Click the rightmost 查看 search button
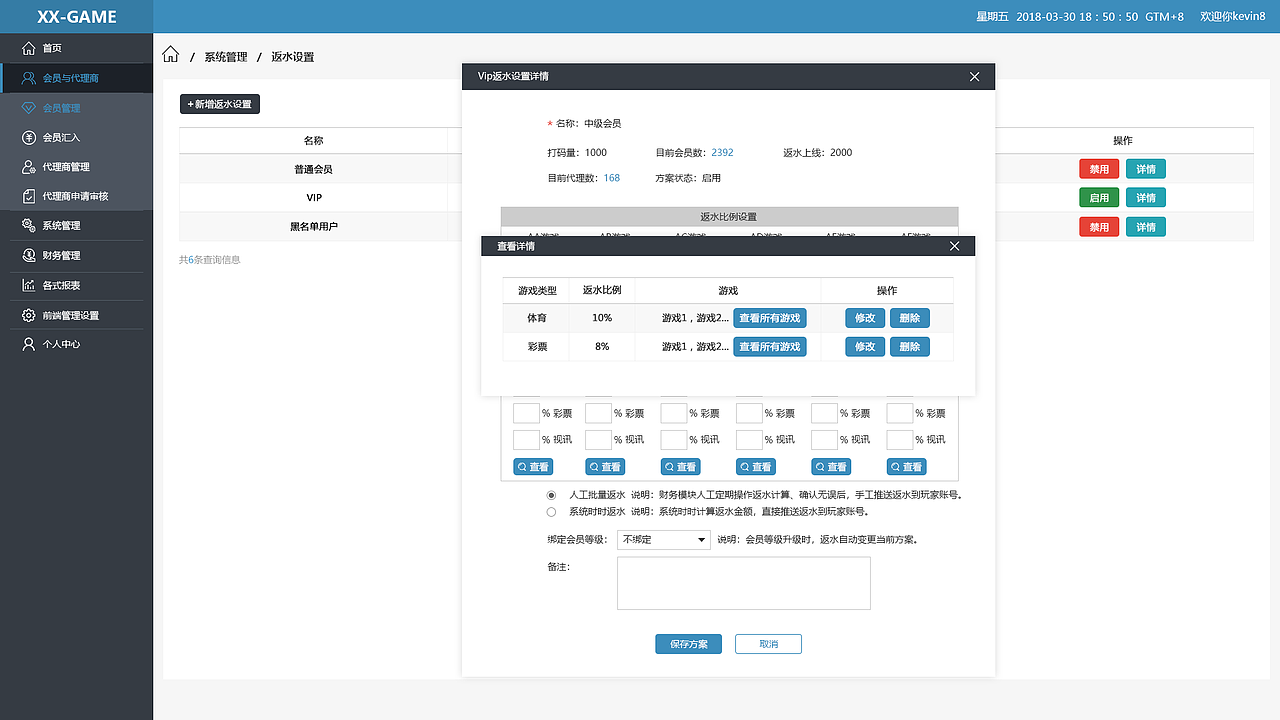This screenshot has width=1280, height=720. (x=907, y=467)
